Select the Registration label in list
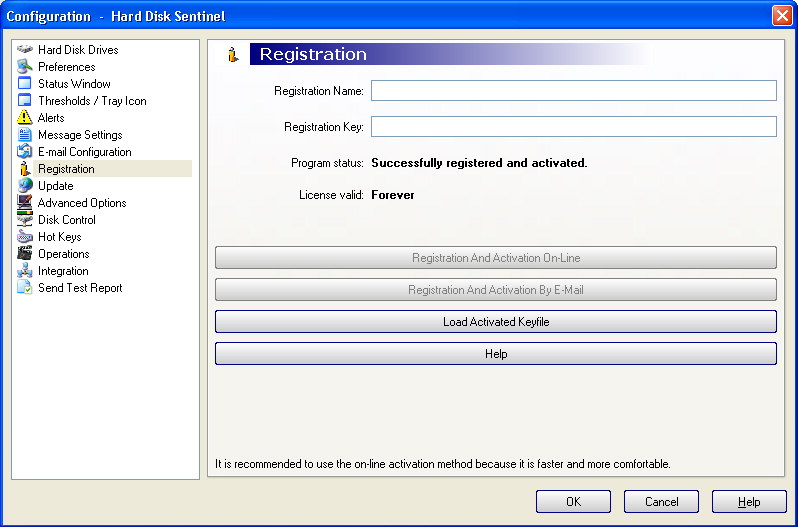The width and height of the screenshot is (798, 527). 66,168
